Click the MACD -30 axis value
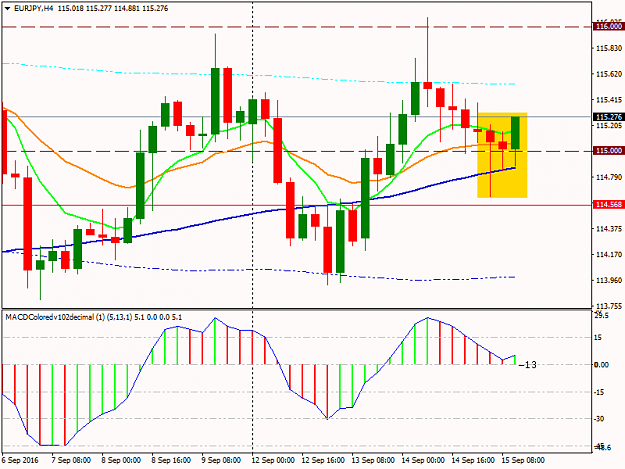The height and width of the screenshot is (469, 625). point(599,418)
